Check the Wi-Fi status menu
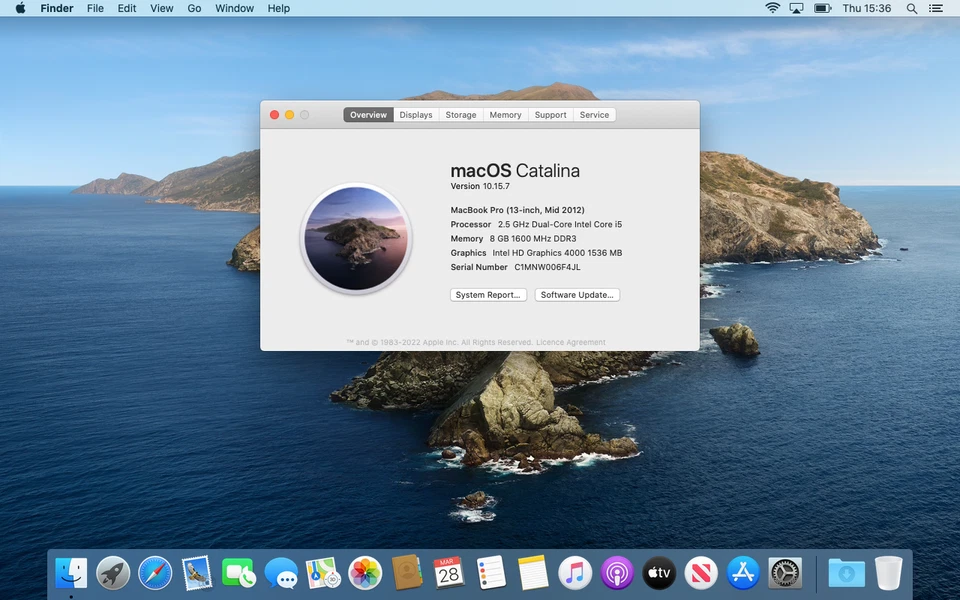 pos(773,8)
